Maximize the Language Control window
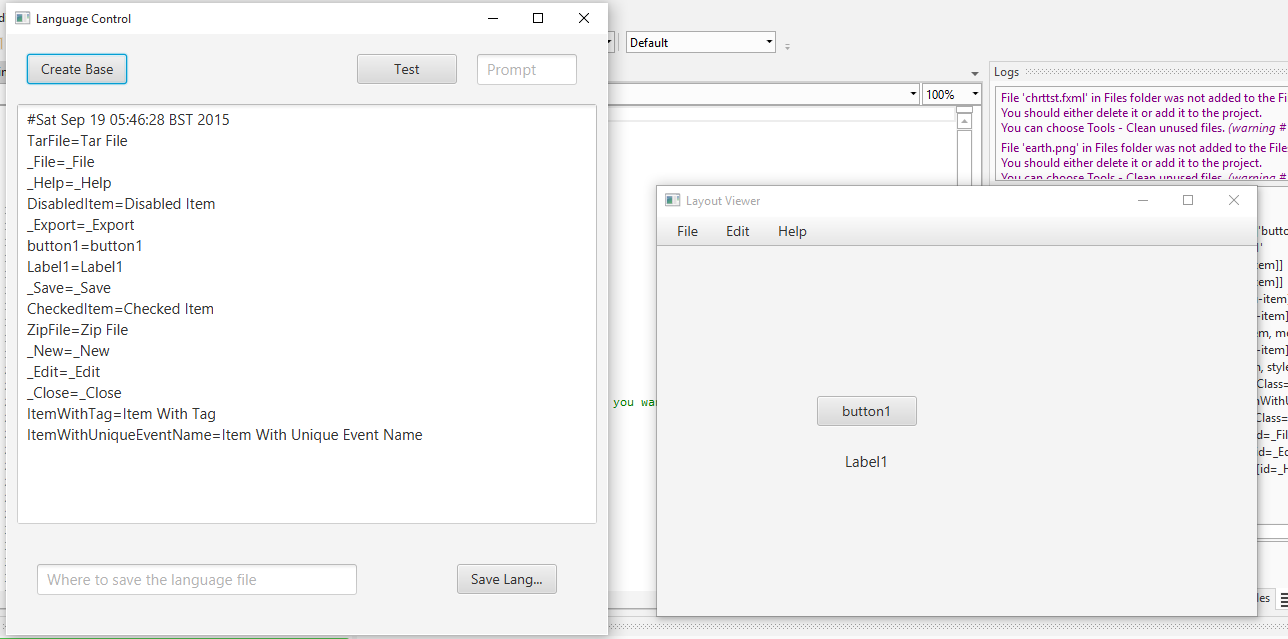This screenshot has width=1288, height=639. tap(538, 18)
